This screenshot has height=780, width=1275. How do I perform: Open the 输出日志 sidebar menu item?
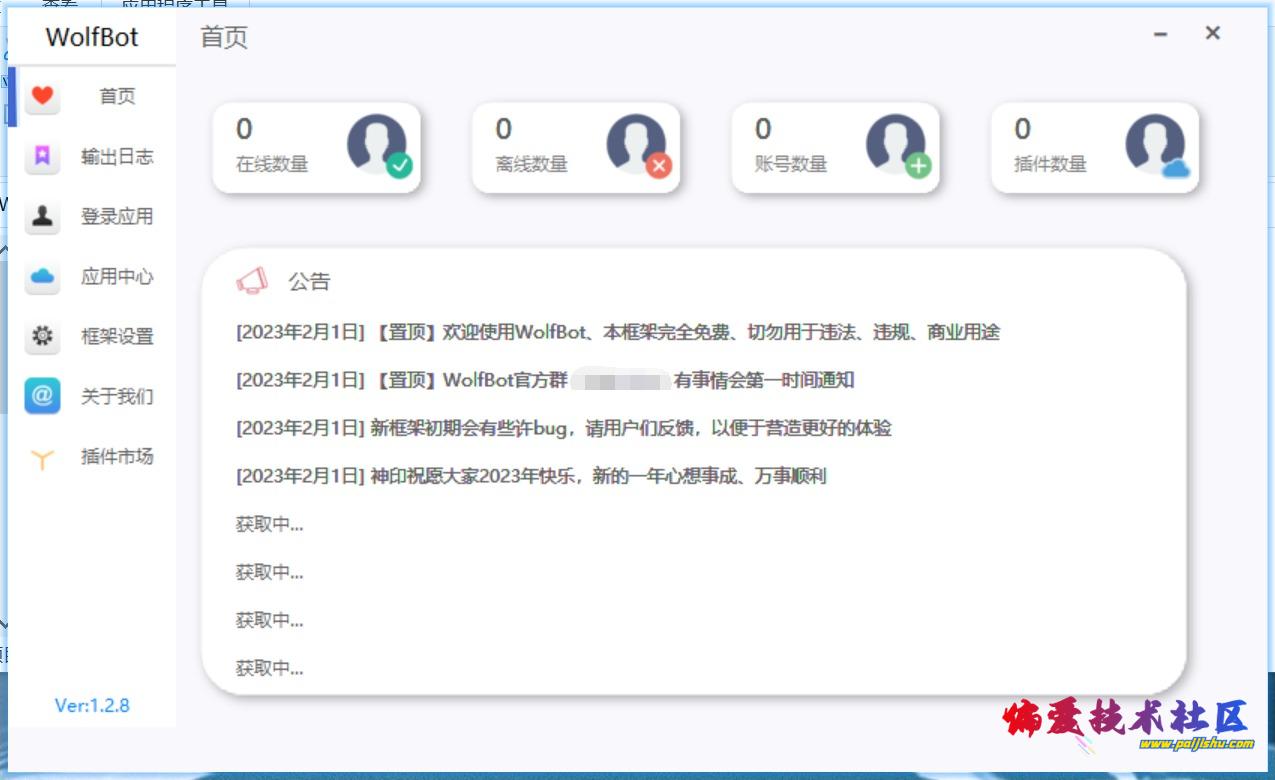[92, 156]
